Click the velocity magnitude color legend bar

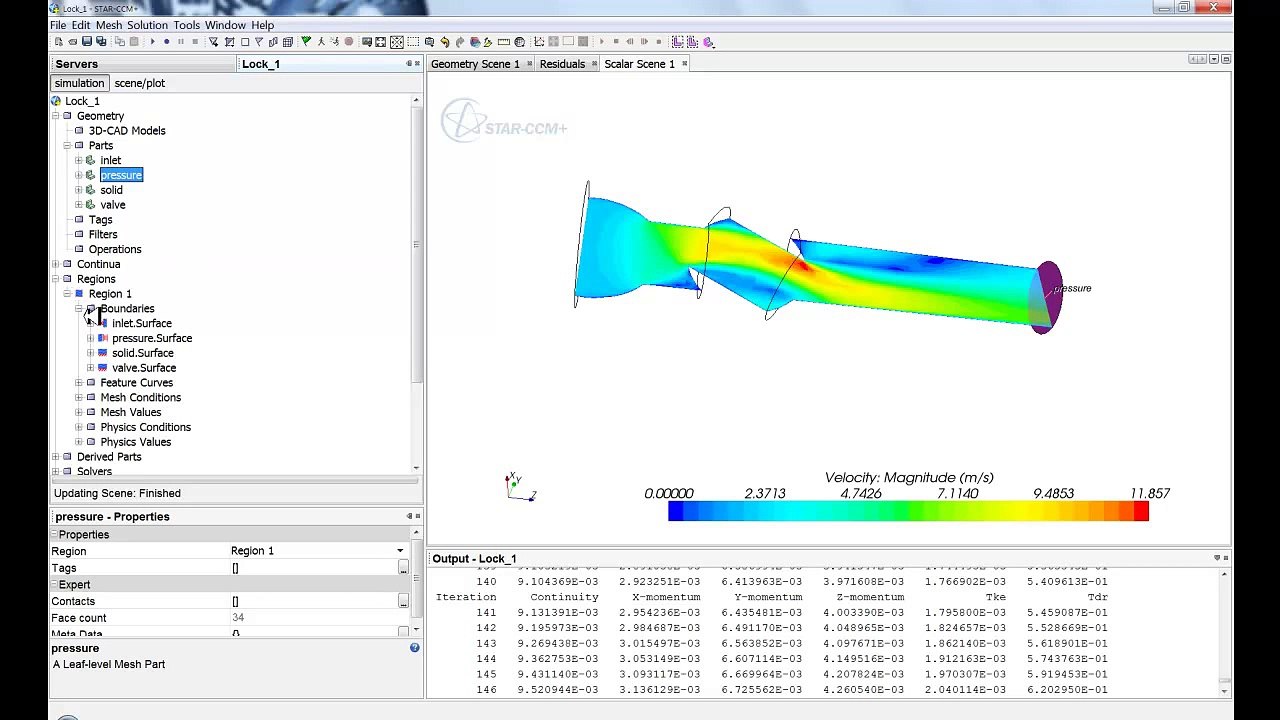(x=908, y=512)
